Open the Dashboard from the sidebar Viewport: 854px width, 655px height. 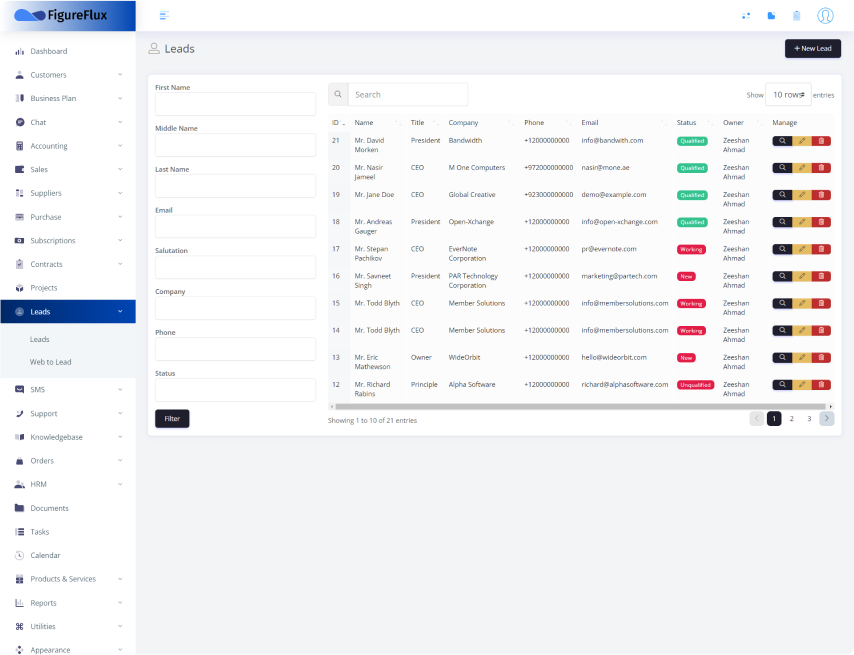click(x=48, y=51)
